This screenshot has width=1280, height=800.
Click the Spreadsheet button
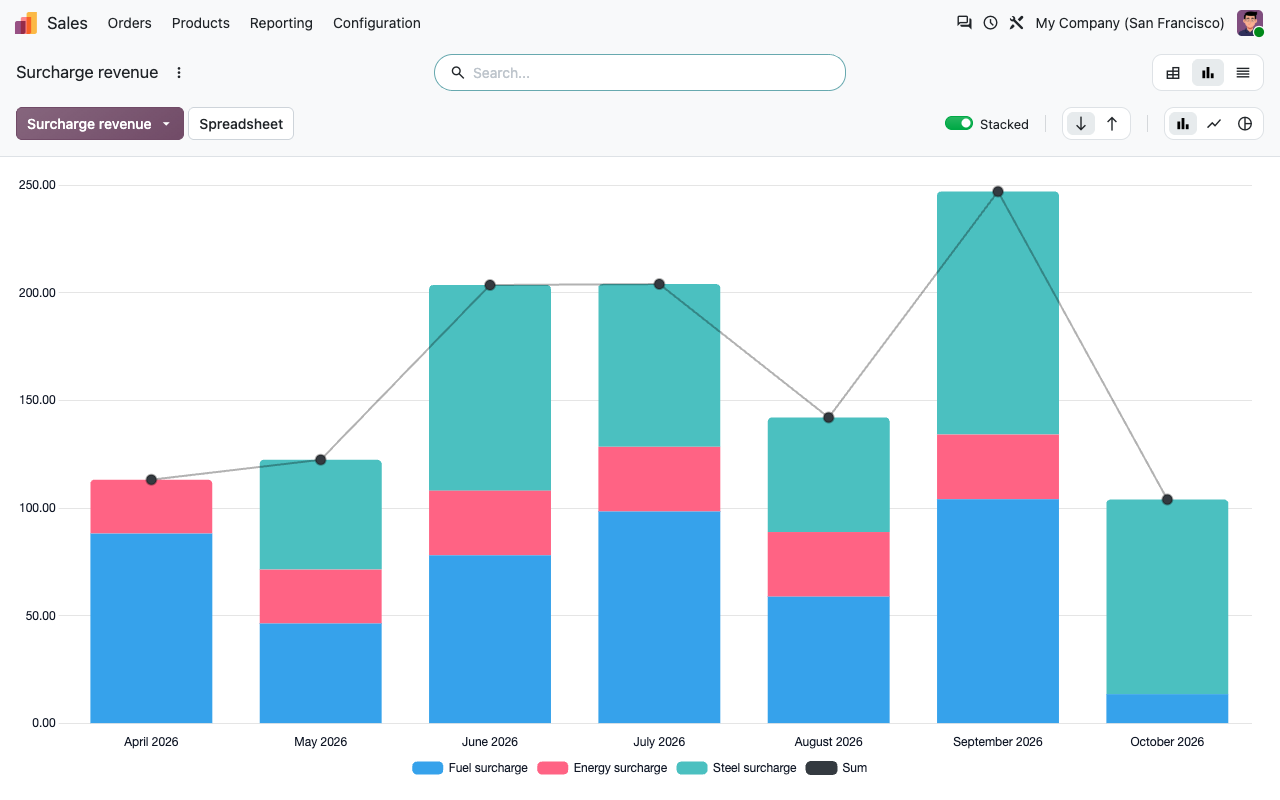point(241,124)
